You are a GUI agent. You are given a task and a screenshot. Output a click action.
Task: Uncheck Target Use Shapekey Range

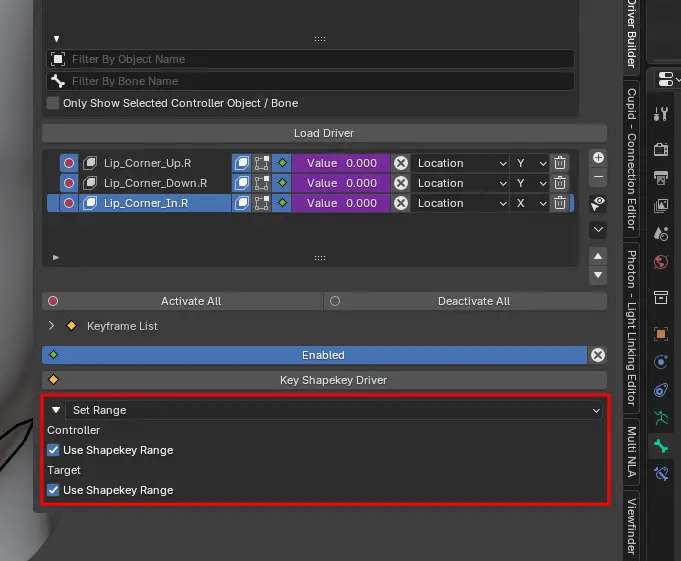click(53, 490)
